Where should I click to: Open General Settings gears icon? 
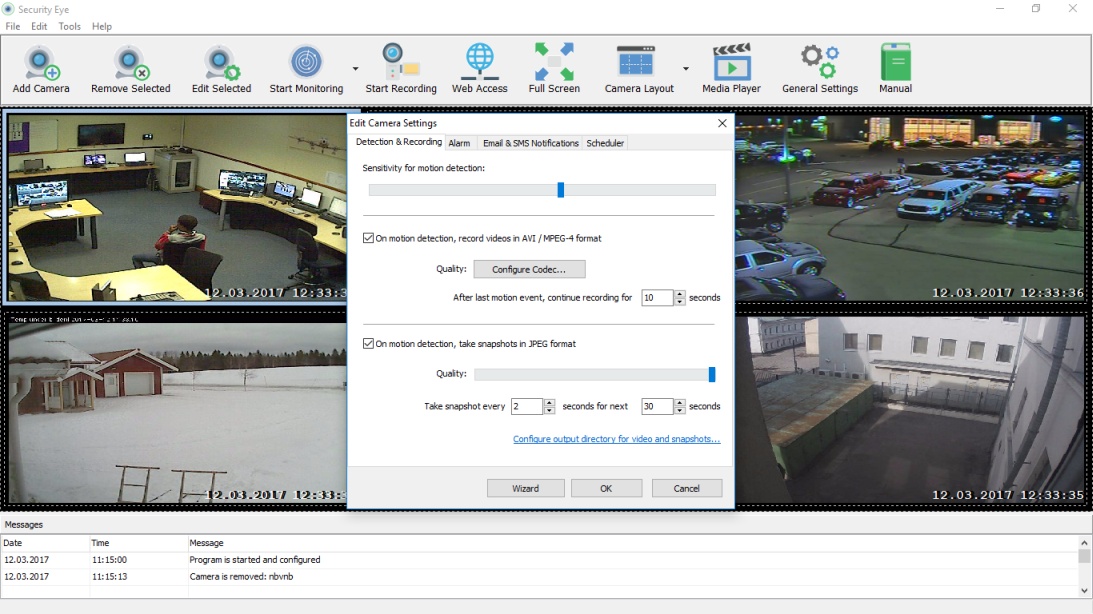tap(820, 63)
